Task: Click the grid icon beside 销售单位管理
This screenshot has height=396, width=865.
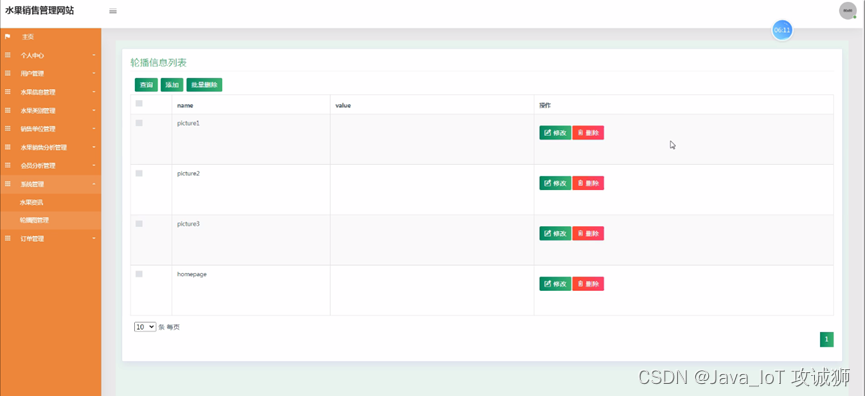Action: tap(8, 129)
